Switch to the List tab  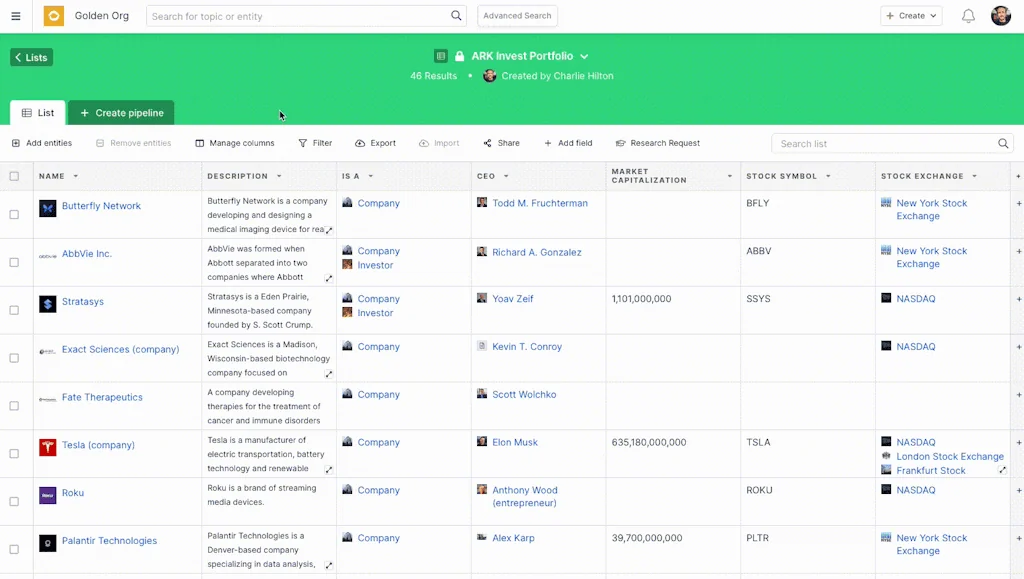[38, 113]
